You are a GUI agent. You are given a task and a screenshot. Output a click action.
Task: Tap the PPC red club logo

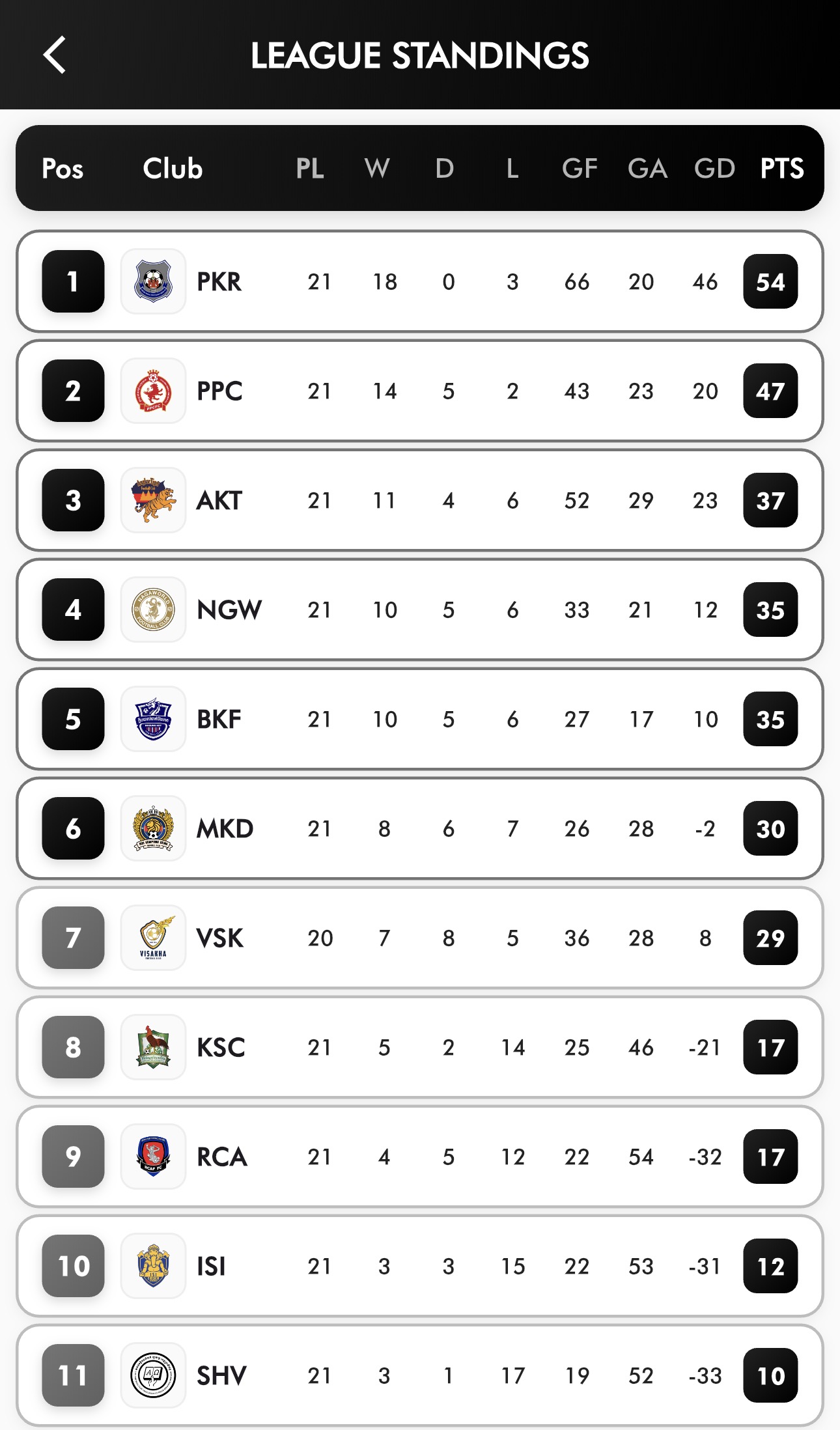(x=153, y=391)
